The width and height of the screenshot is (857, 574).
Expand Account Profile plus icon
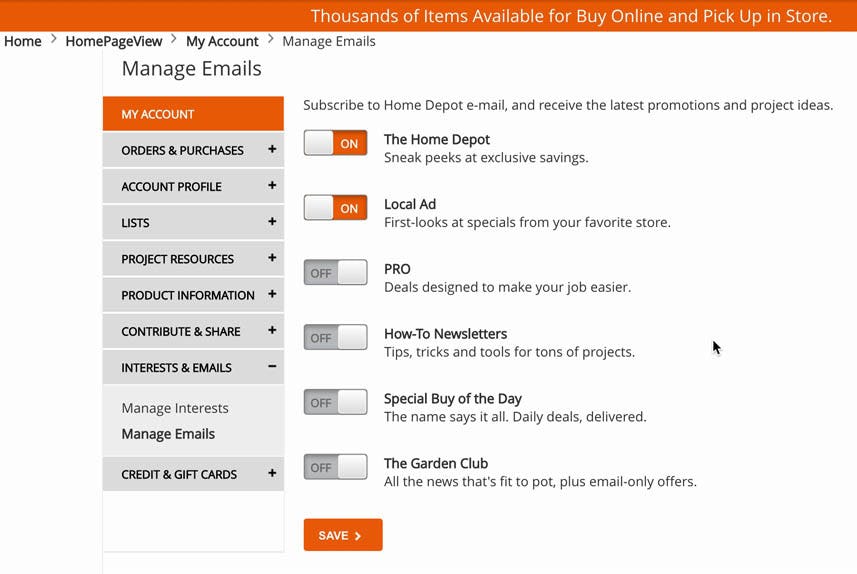272,186
